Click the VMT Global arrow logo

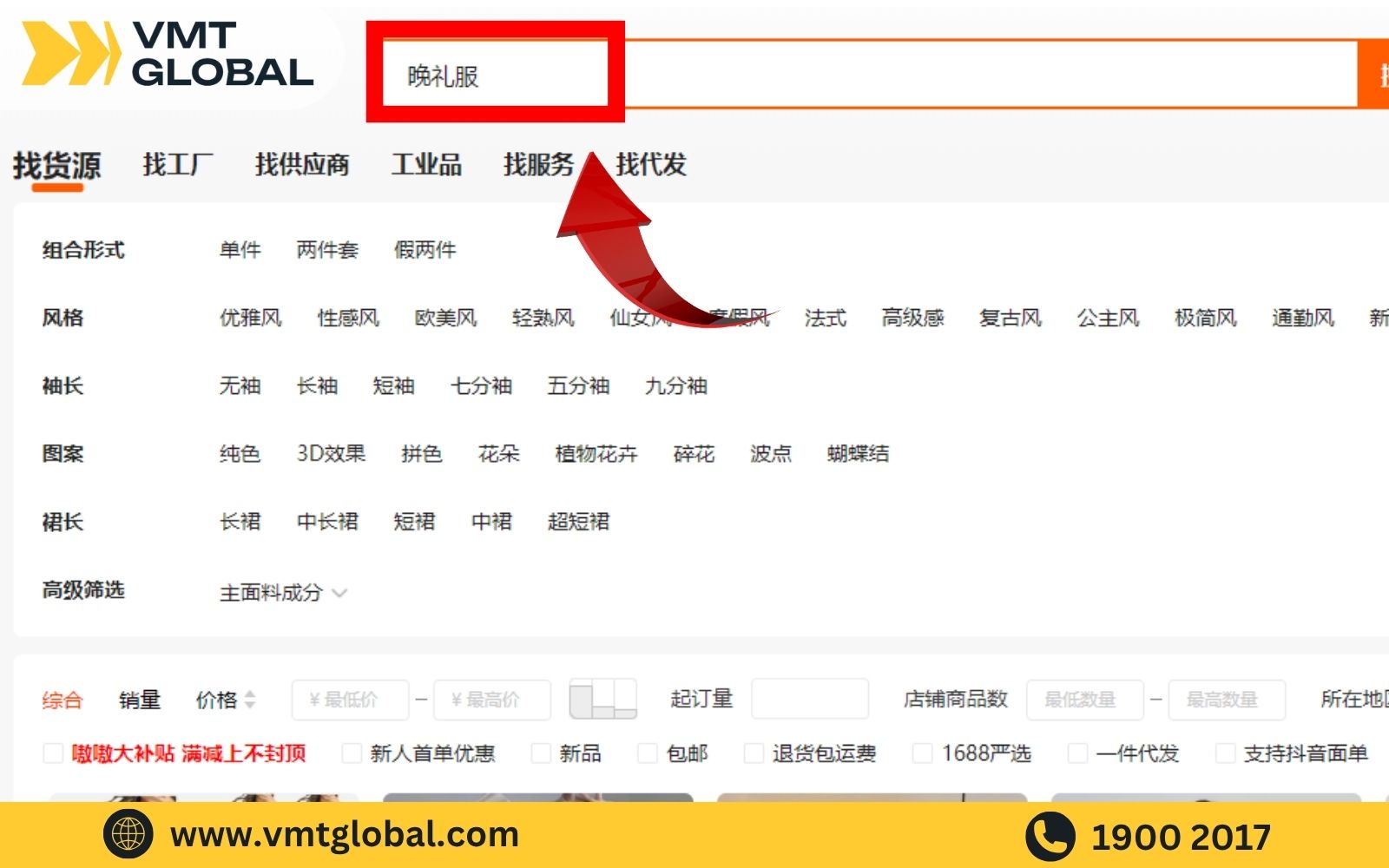pyautogui.click(x=69, y=54)
